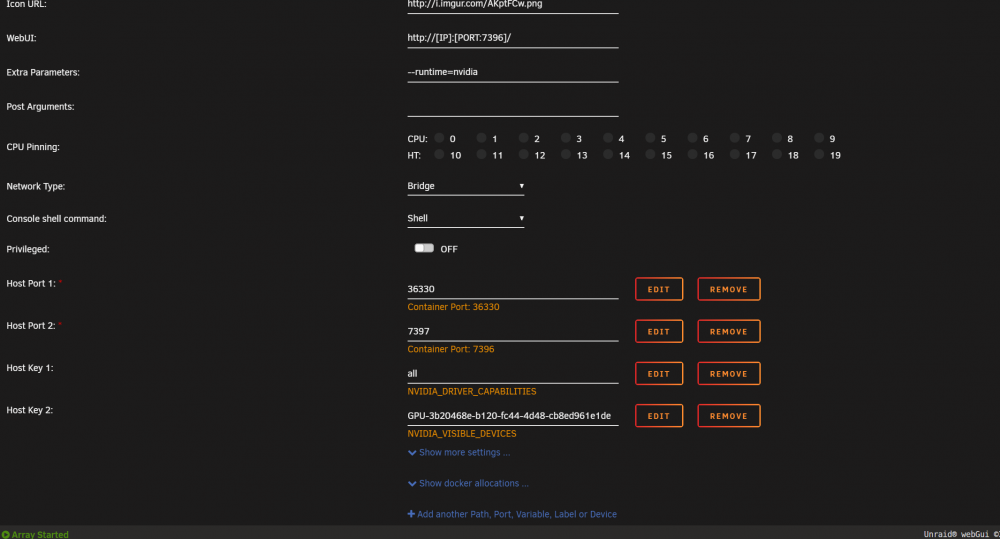Edit Host Port 1 entry
The image size is (1000, 539).
(659, 289)
